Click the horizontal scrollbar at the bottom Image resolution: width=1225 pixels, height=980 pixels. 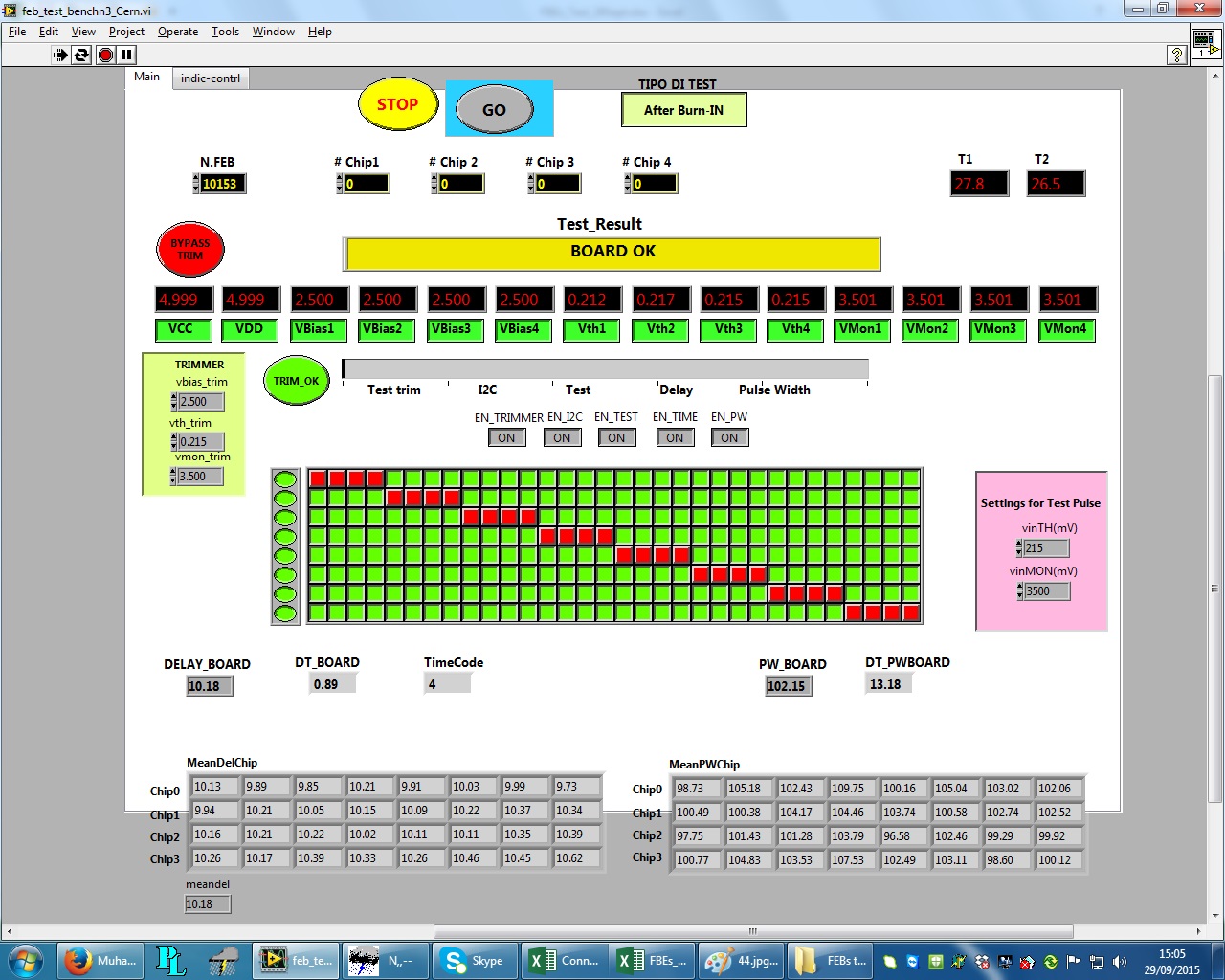(x=752, y=931)
